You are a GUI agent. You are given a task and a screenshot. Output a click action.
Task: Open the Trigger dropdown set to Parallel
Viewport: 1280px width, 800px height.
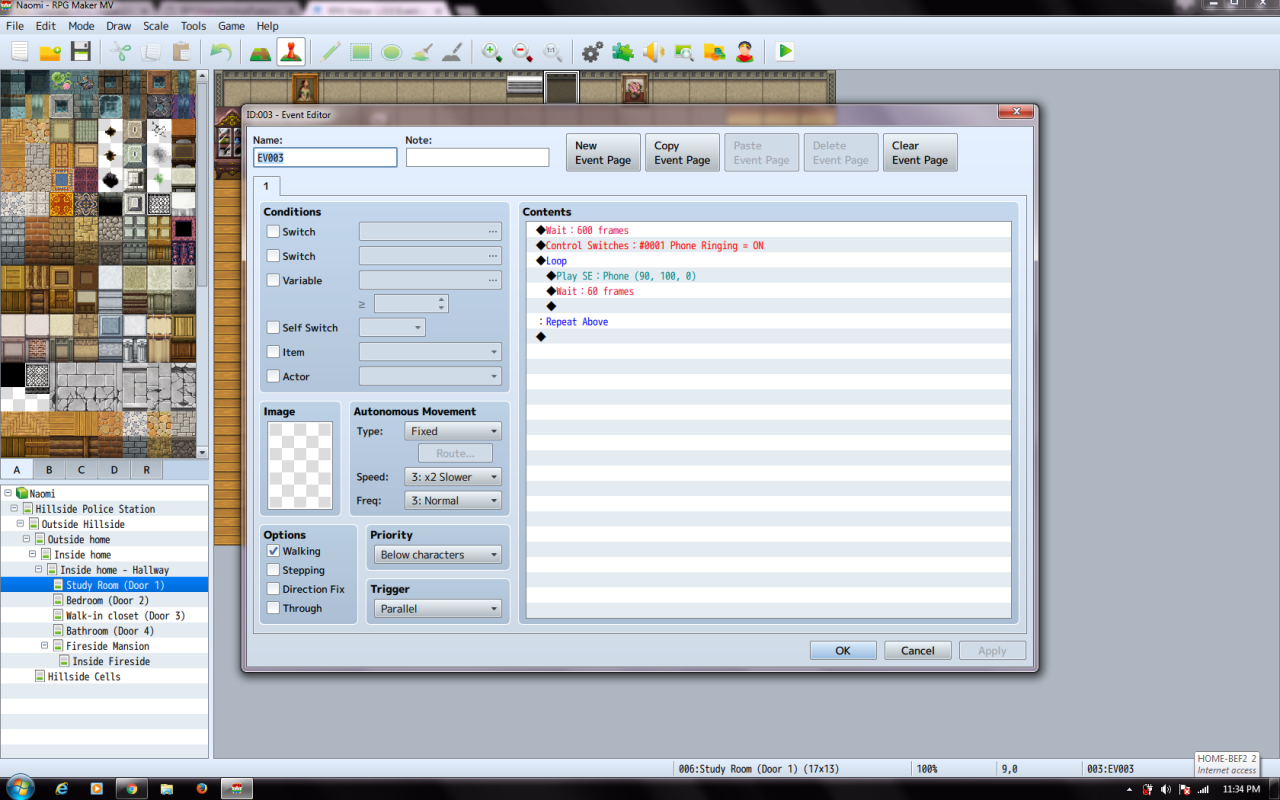pos(438,609)
